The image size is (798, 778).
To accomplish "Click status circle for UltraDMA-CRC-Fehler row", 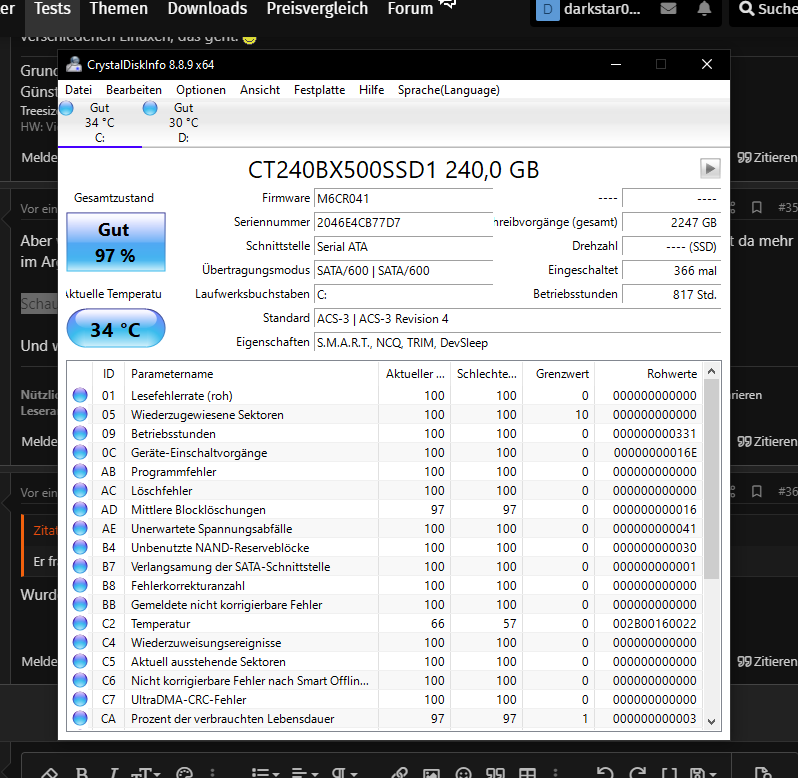I will tap(80, 699).
